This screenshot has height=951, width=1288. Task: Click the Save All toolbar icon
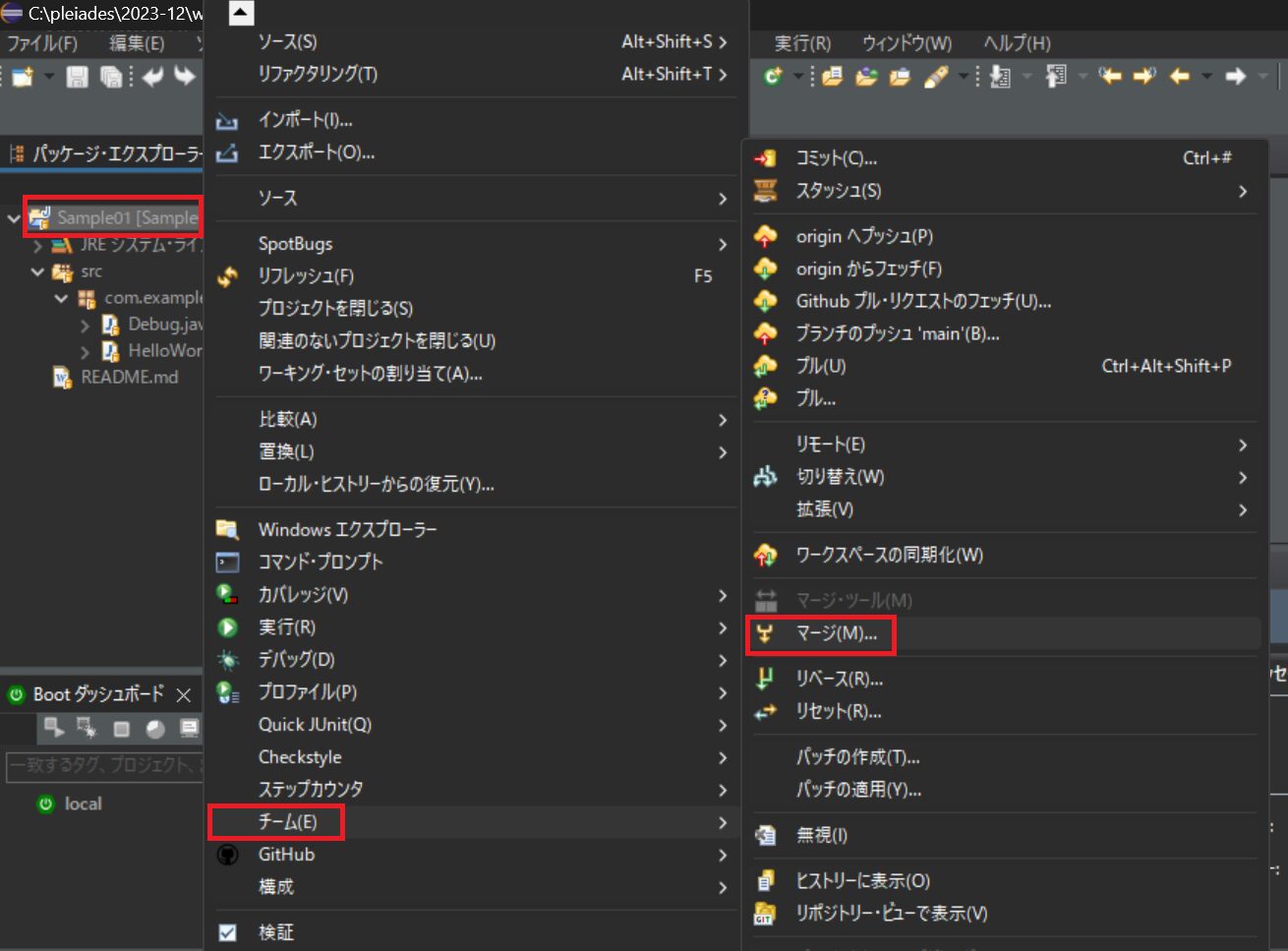coord(111,77)
